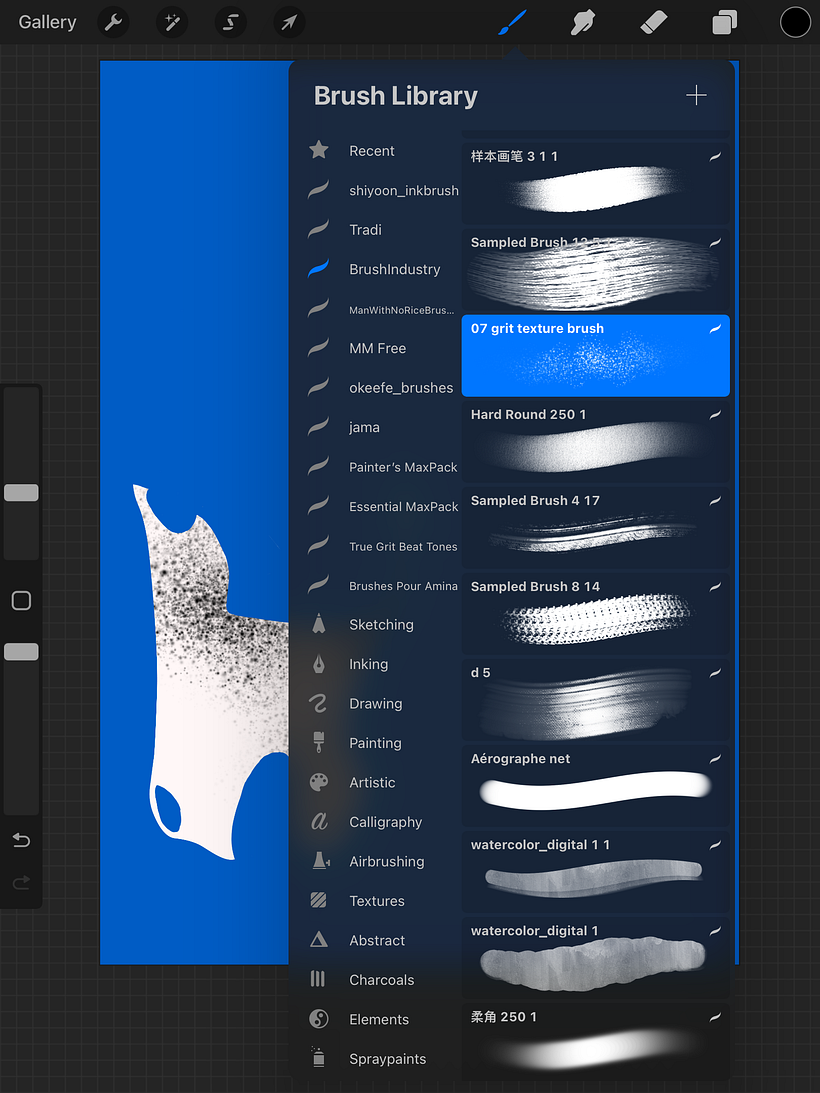820x1093 pixels.
Task: Open the Drawing brush set
Action: tap(381, 704)
